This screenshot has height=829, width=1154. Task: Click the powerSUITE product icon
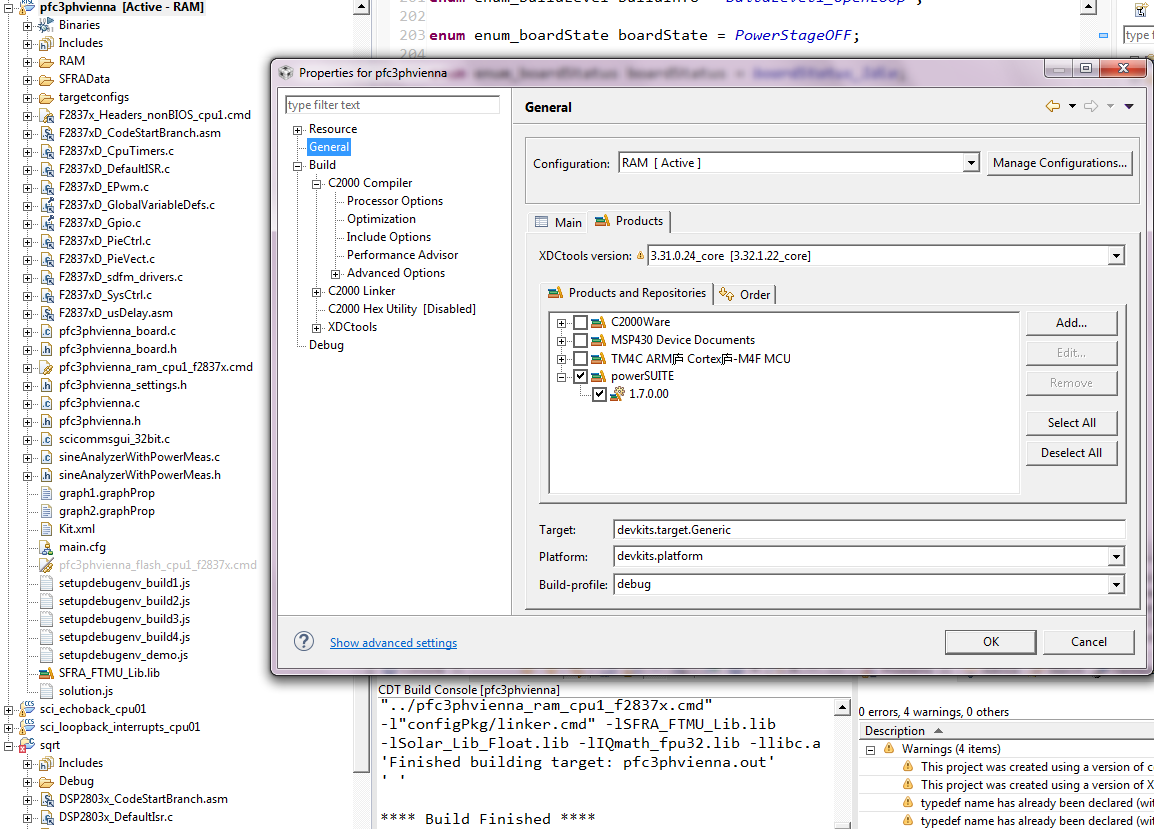coord(598,376)
